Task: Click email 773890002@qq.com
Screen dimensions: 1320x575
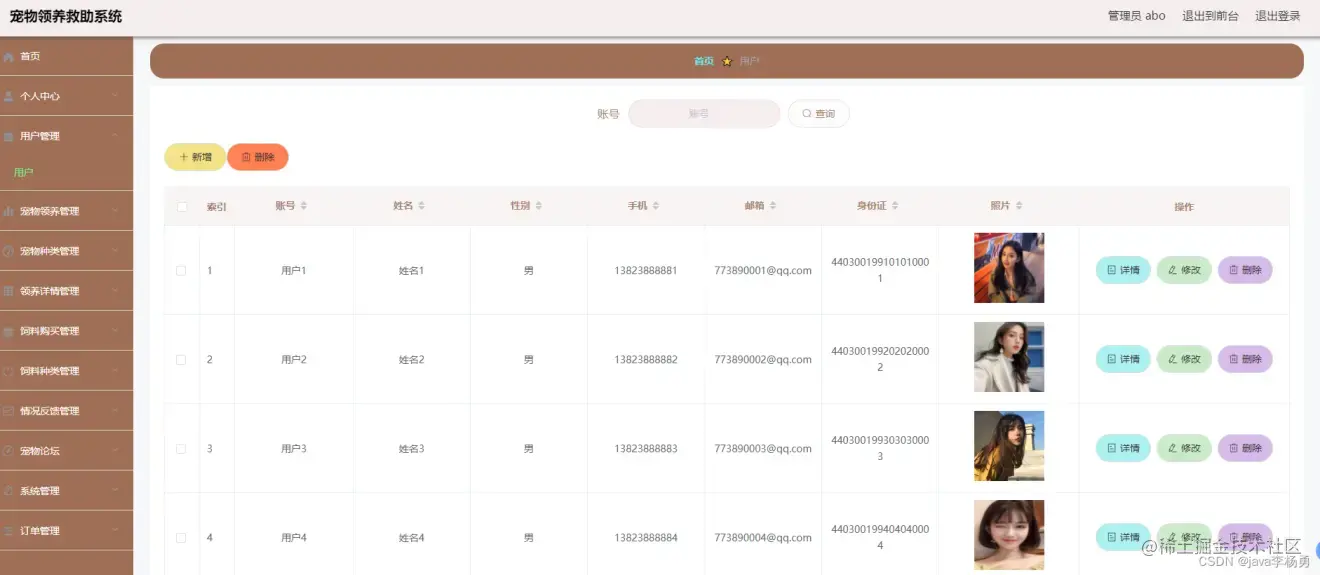Action: [x=763, y=360]
